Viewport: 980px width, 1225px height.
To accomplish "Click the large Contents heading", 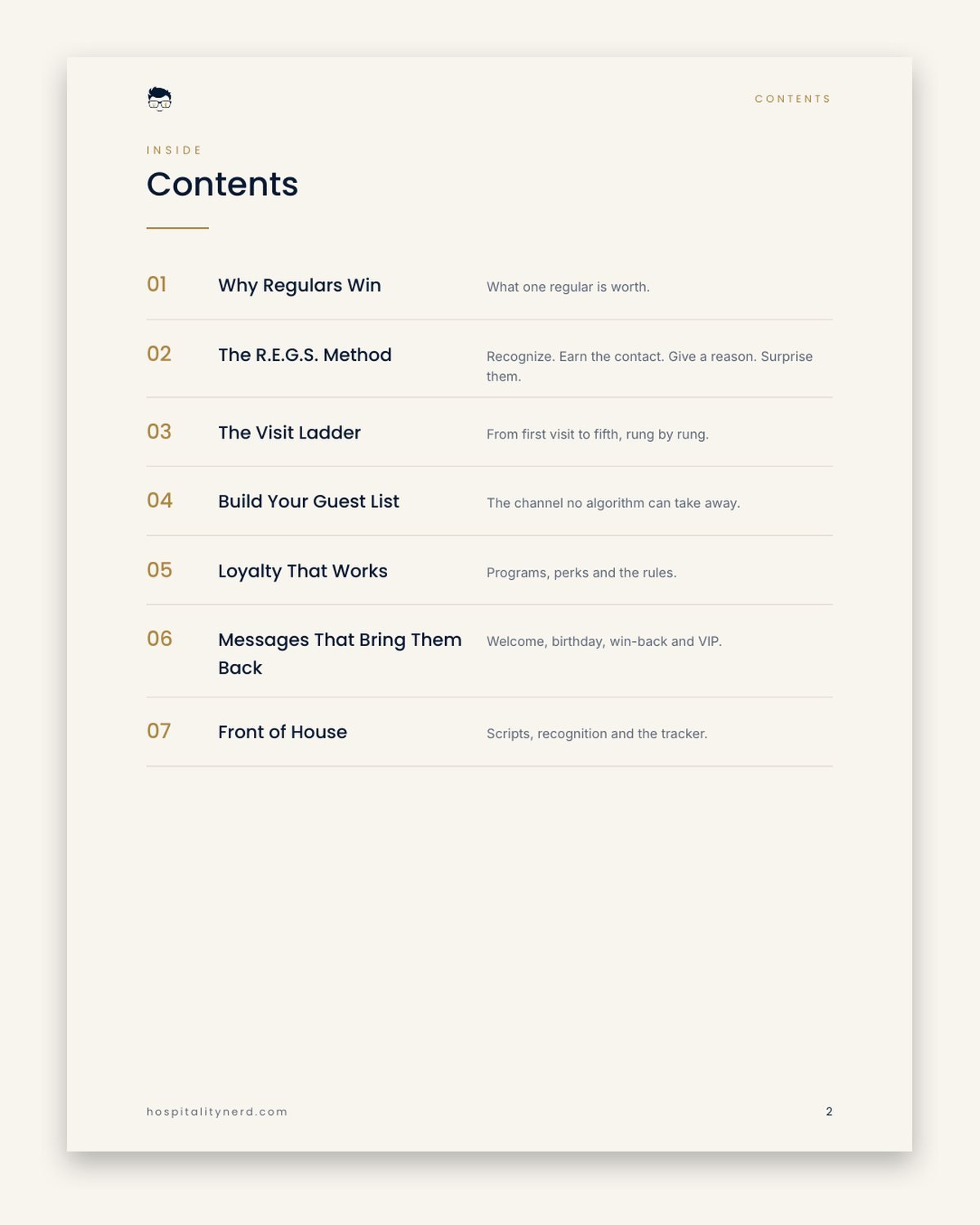I will point(222,185).
